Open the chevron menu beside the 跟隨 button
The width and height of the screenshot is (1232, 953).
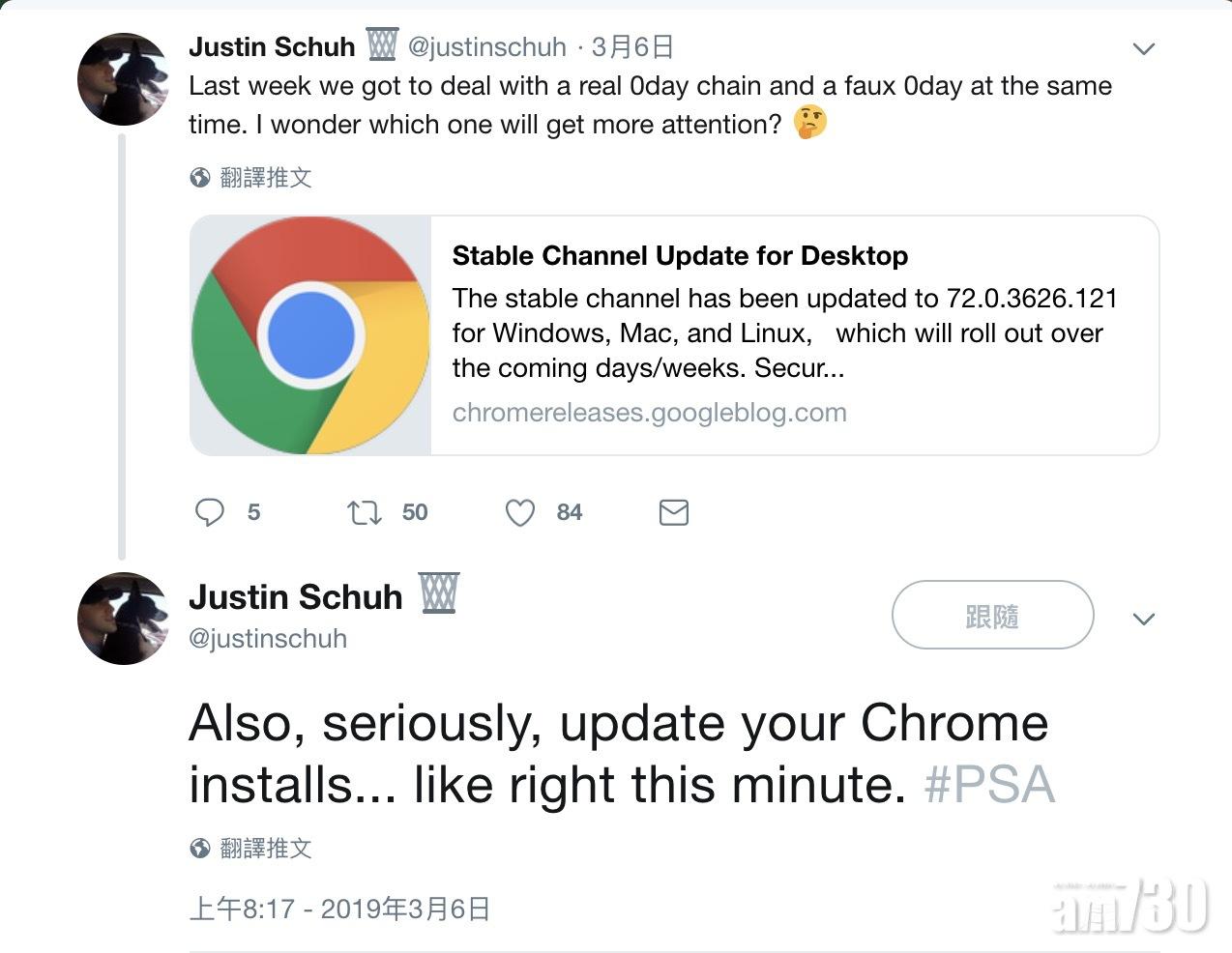1144,619
